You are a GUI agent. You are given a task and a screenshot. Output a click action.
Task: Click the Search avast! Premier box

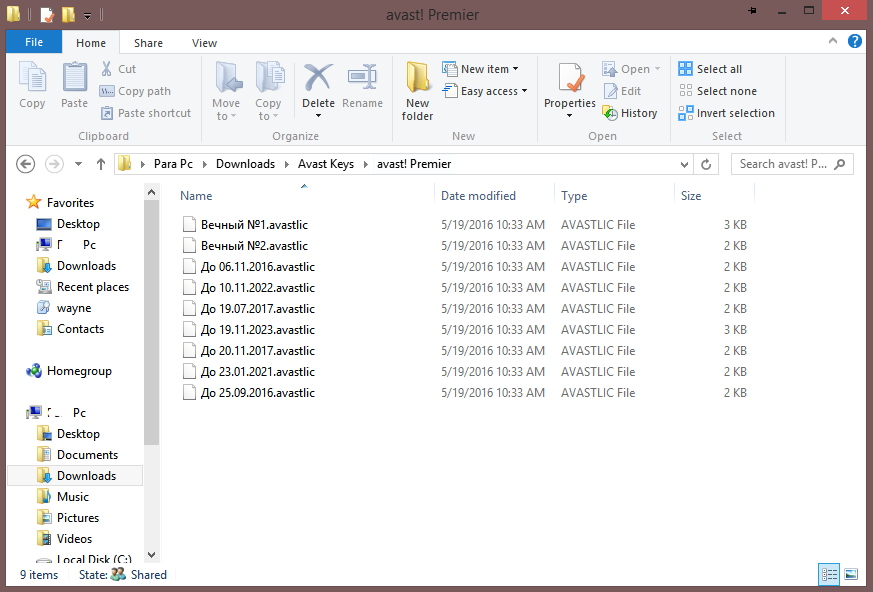[x=792, y=164]
